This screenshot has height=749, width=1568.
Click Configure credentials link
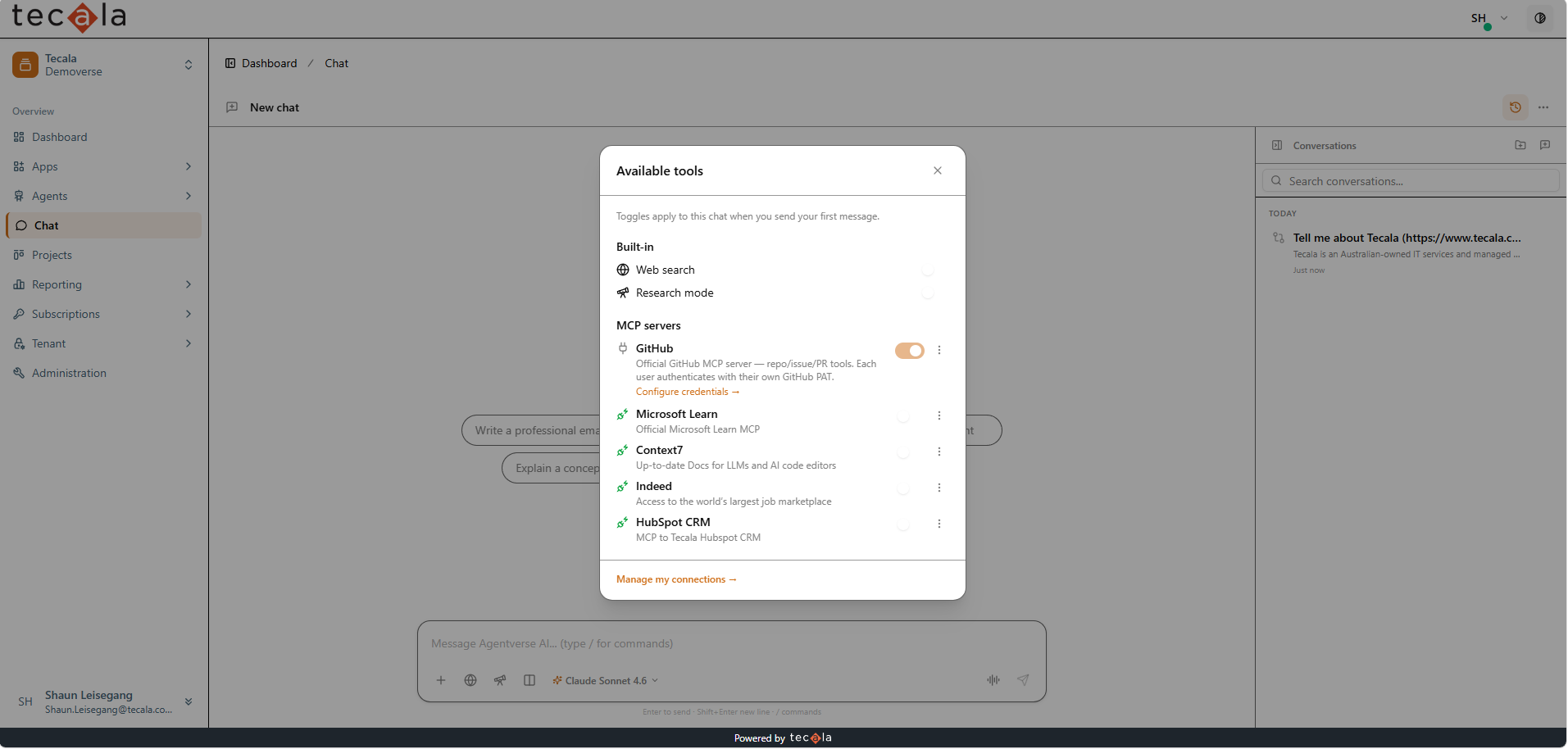688,392
